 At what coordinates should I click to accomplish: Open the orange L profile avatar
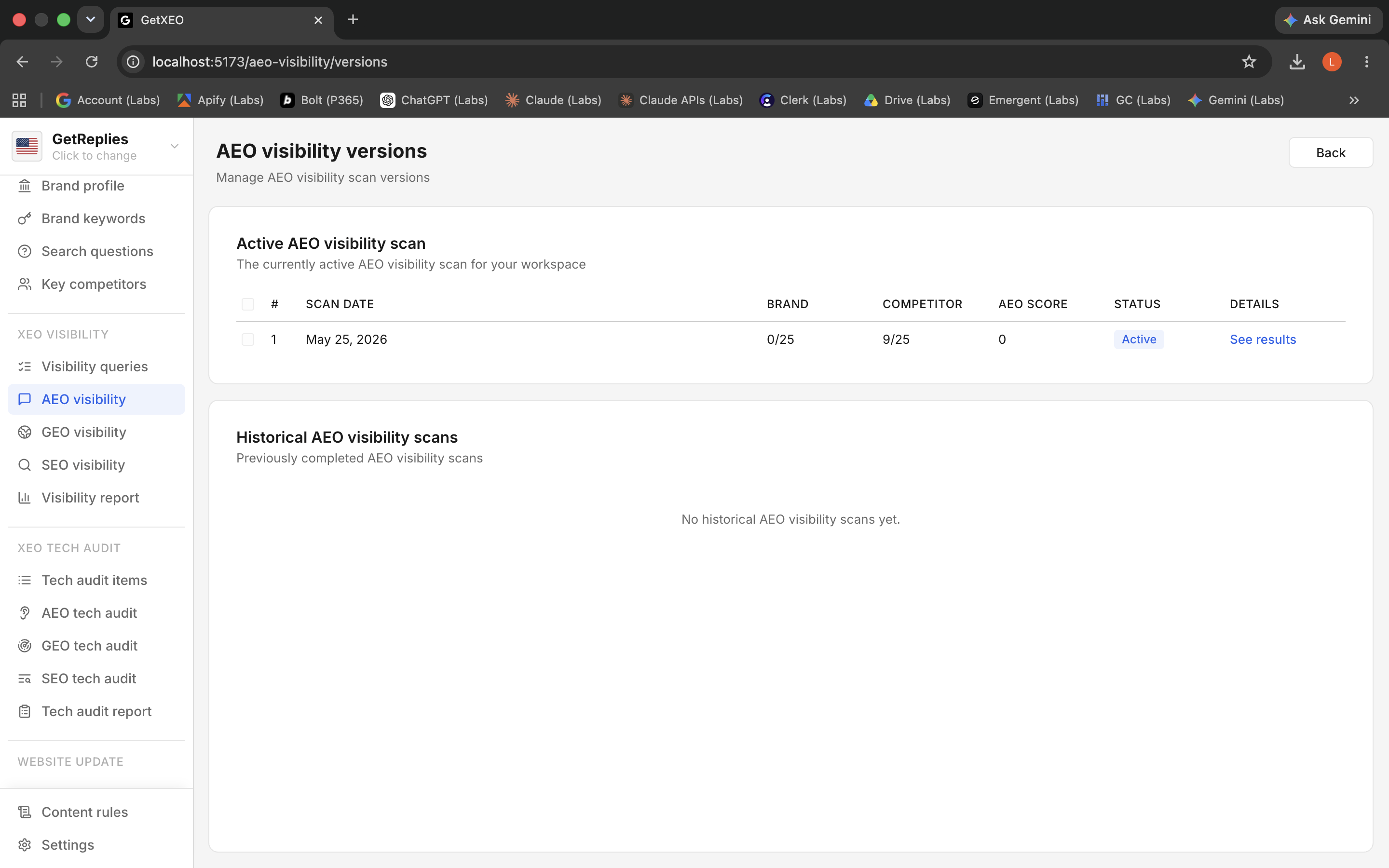coord(1332,62)
